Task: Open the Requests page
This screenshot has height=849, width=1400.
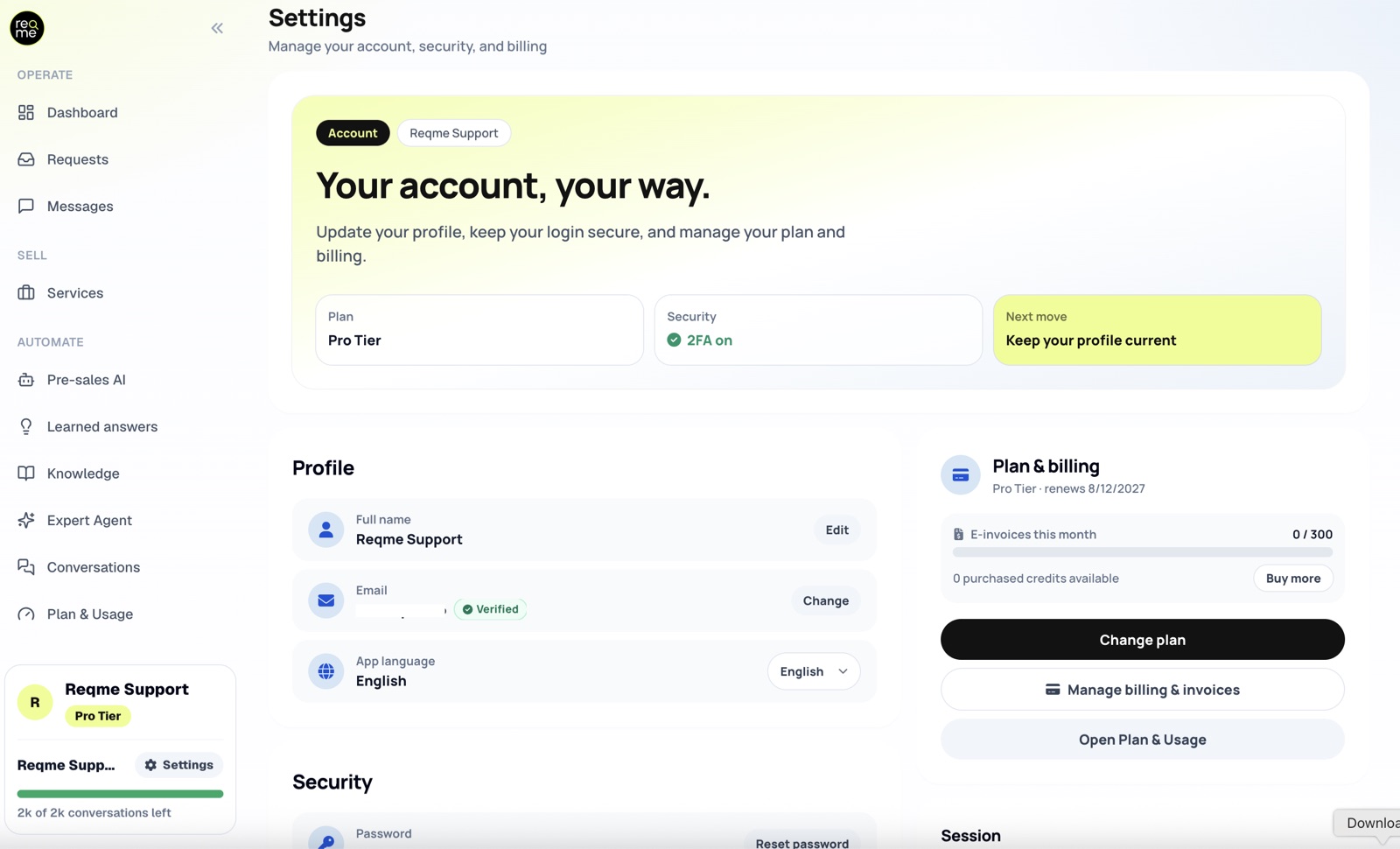Action: coord(78,159)
